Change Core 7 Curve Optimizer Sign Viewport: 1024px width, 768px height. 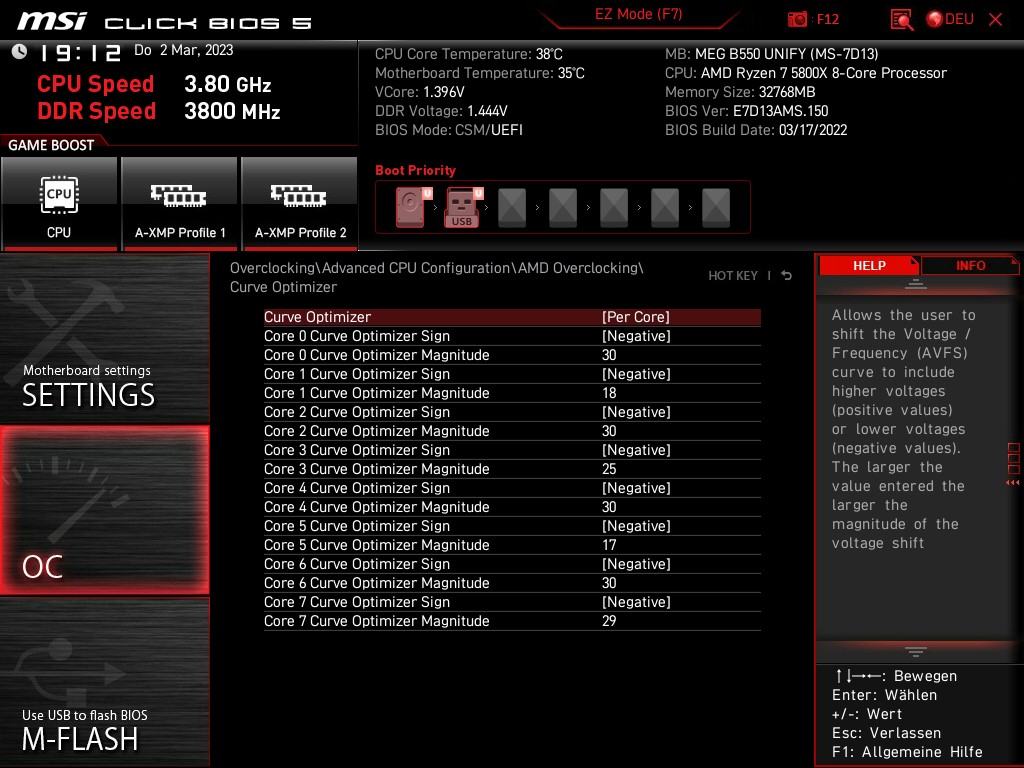(x=512, y=601)
